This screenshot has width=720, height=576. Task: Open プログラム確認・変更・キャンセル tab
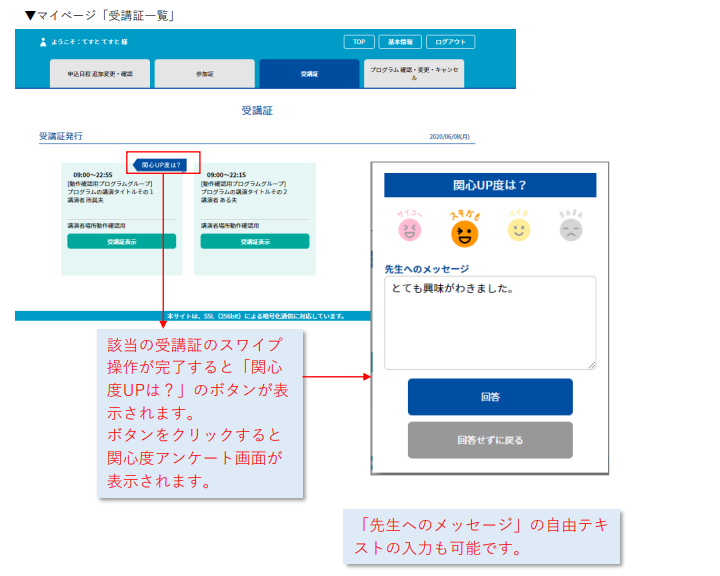(414, 73)
